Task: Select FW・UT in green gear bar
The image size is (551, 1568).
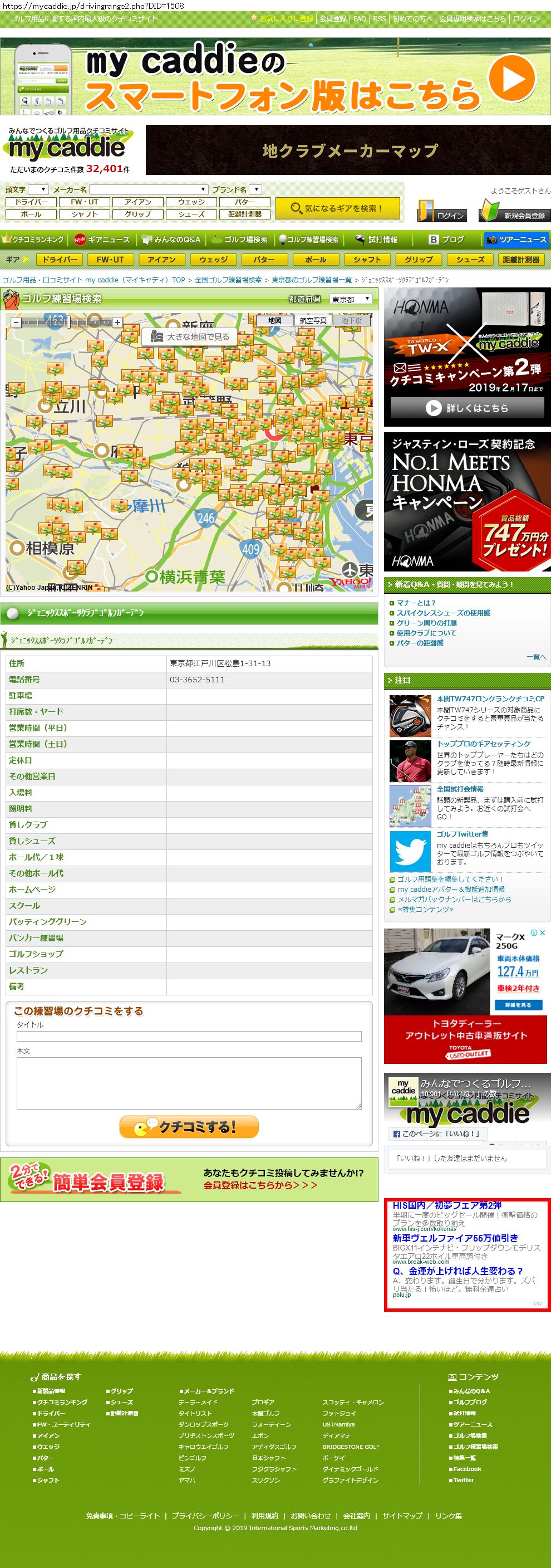Action: pyautogui.click(x=110, y=260)
